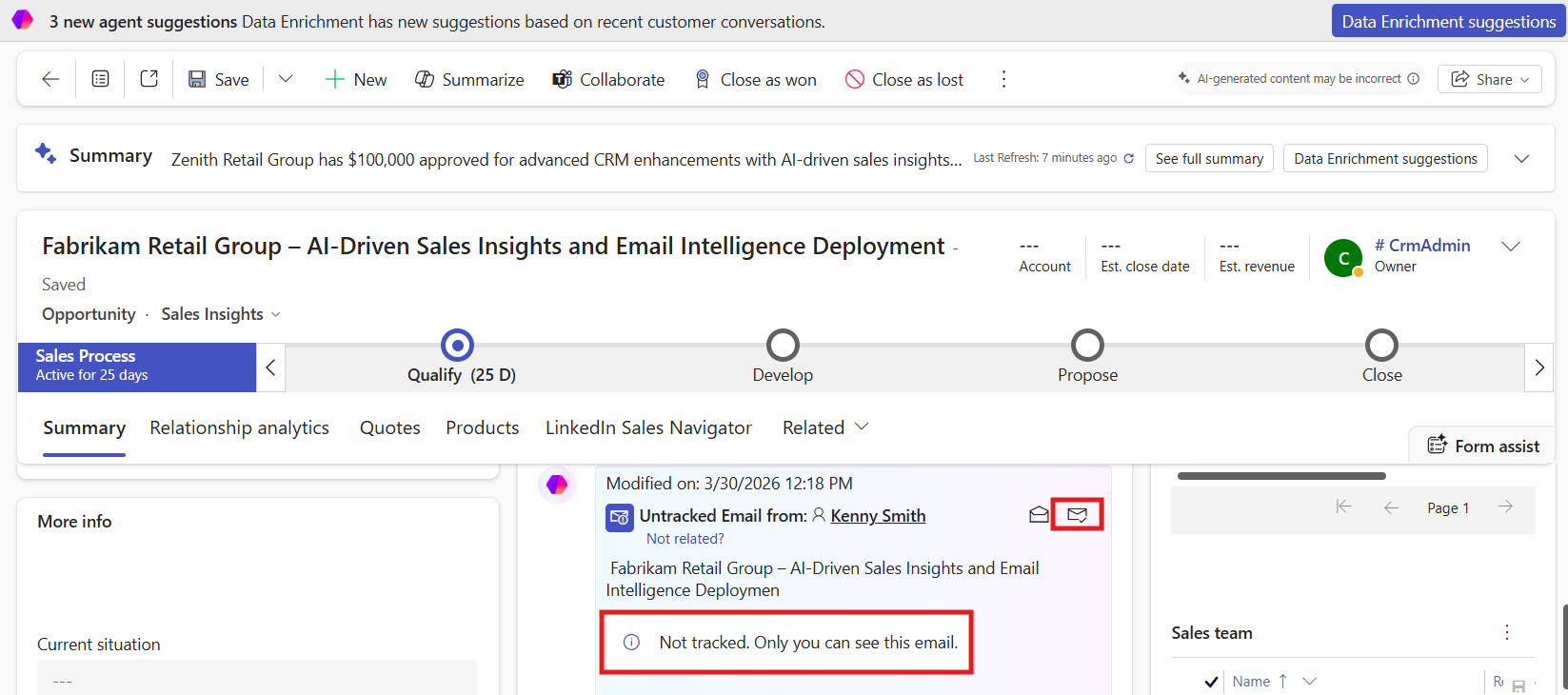Click Data Enrichment suggestions in Summary card
This screenshot has width=1568, height=695.
tap(1385, 159)
